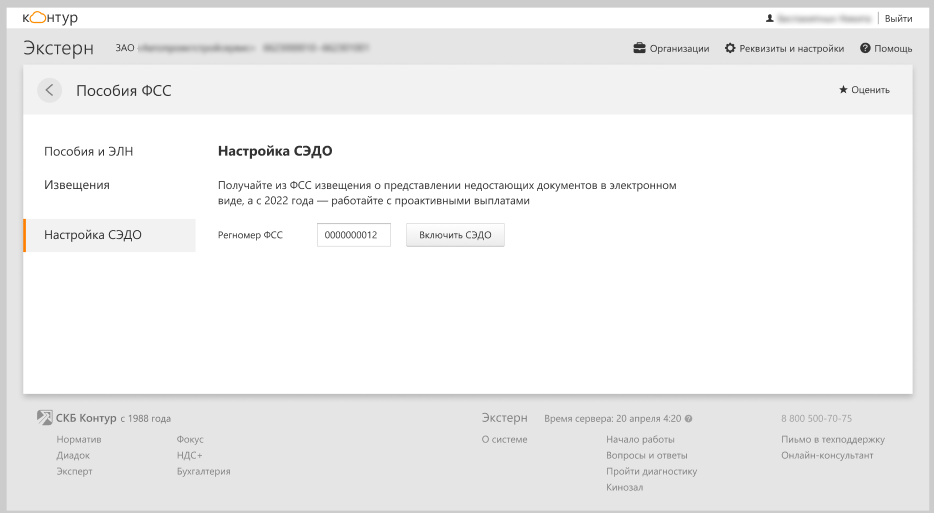Image resolution: width=934 pixels, height=513 pixels.
Task: Open the НДС+ footer link
Action: click(189, 456)
